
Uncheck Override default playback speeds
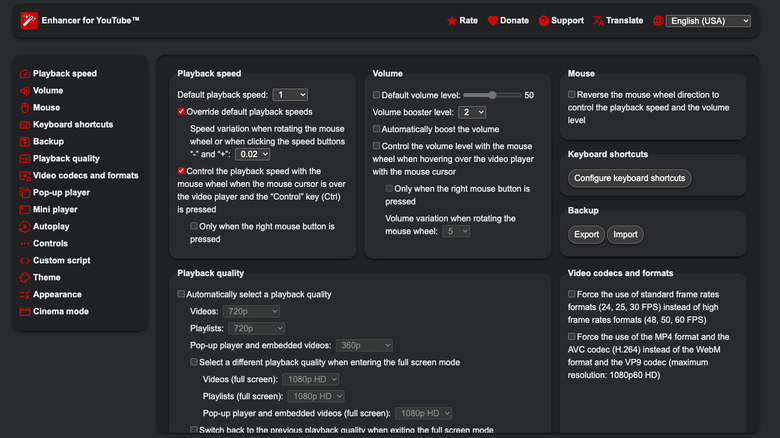[x=181, y=112]
